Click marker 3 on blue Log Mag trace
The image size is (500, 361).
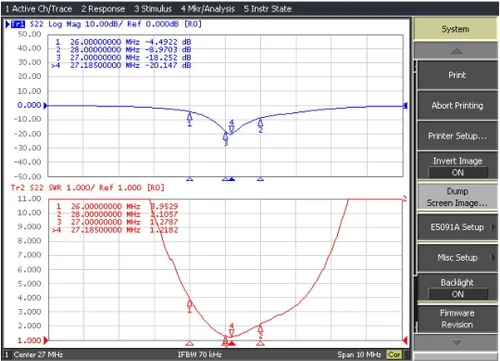tap(226, 139)
